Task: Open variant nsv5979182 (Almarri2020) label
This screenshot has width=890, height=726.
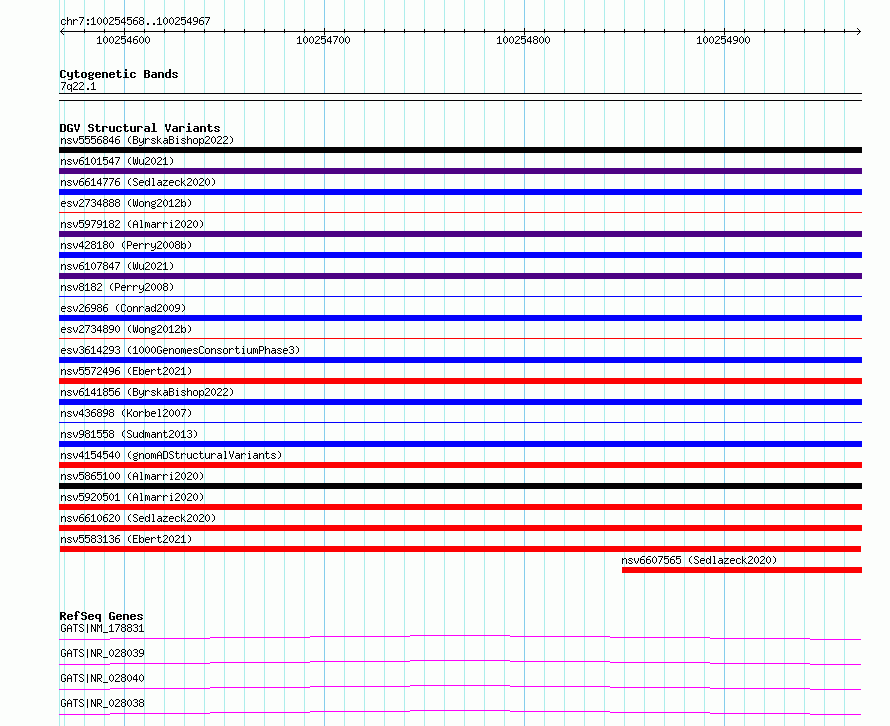Action: pyautogui.click(x=132, y=224)
